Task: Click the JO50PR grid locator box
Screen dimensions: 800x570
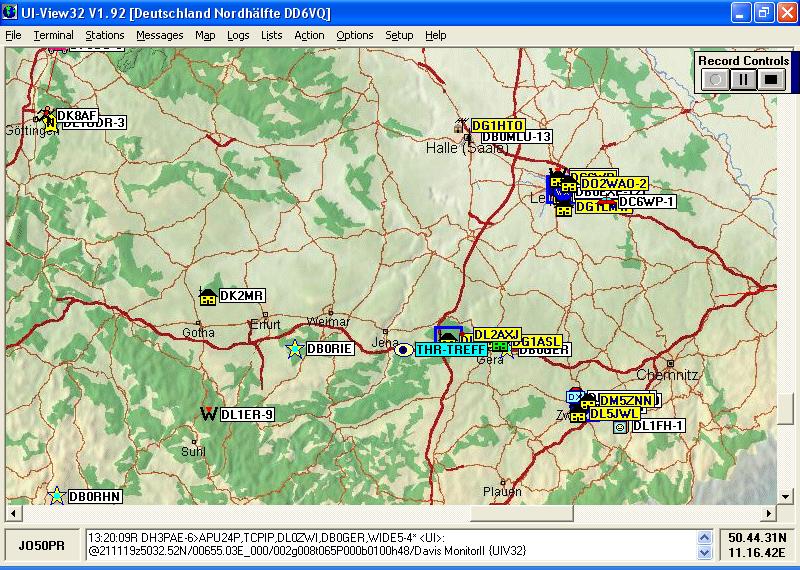Action: 42,546
